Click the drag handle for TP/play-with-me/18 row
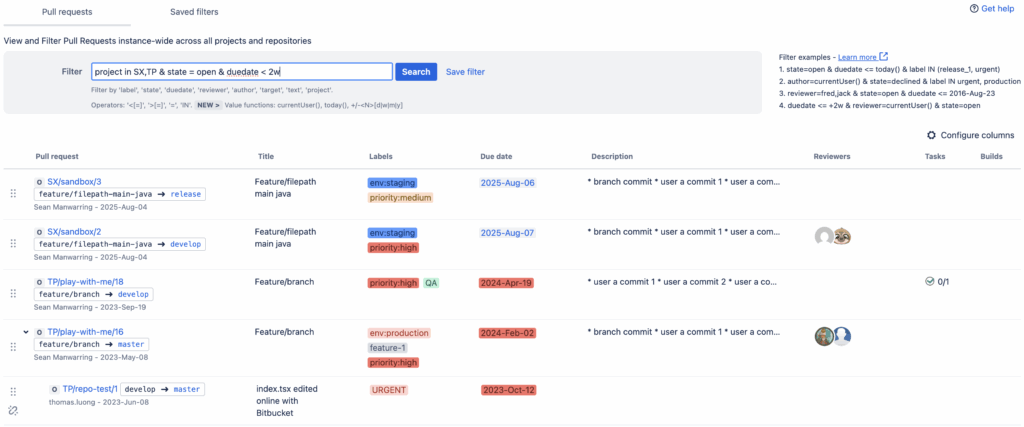 click(13, 293)
